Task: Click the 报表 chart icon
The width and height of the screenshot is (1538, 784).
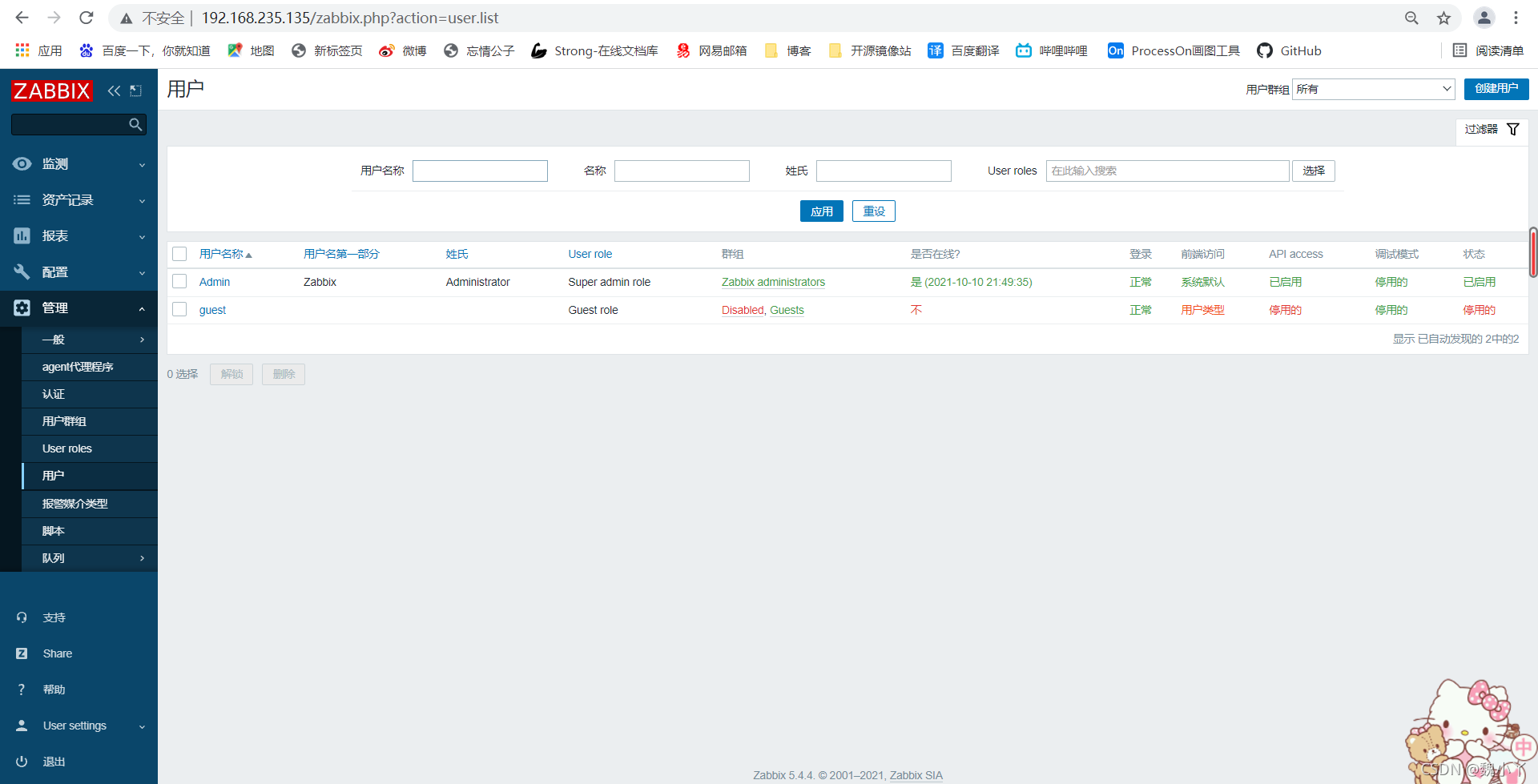Action: click(22, 235)
